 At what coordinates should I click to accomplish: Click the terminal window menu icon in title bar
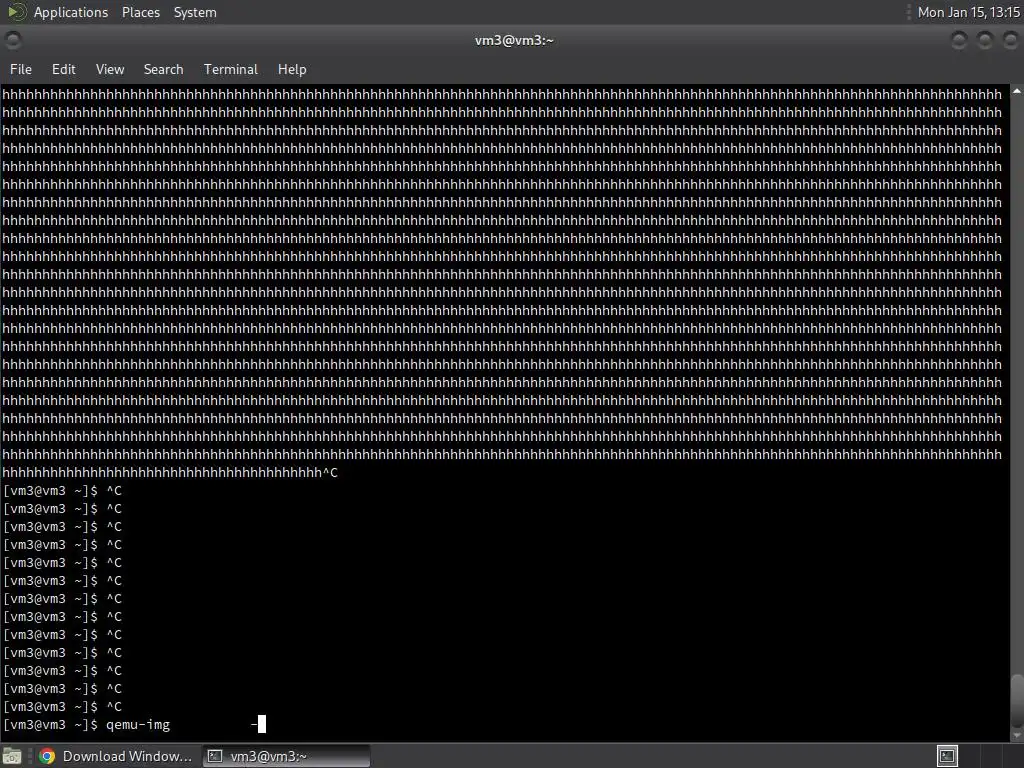[x=13, y=40]
